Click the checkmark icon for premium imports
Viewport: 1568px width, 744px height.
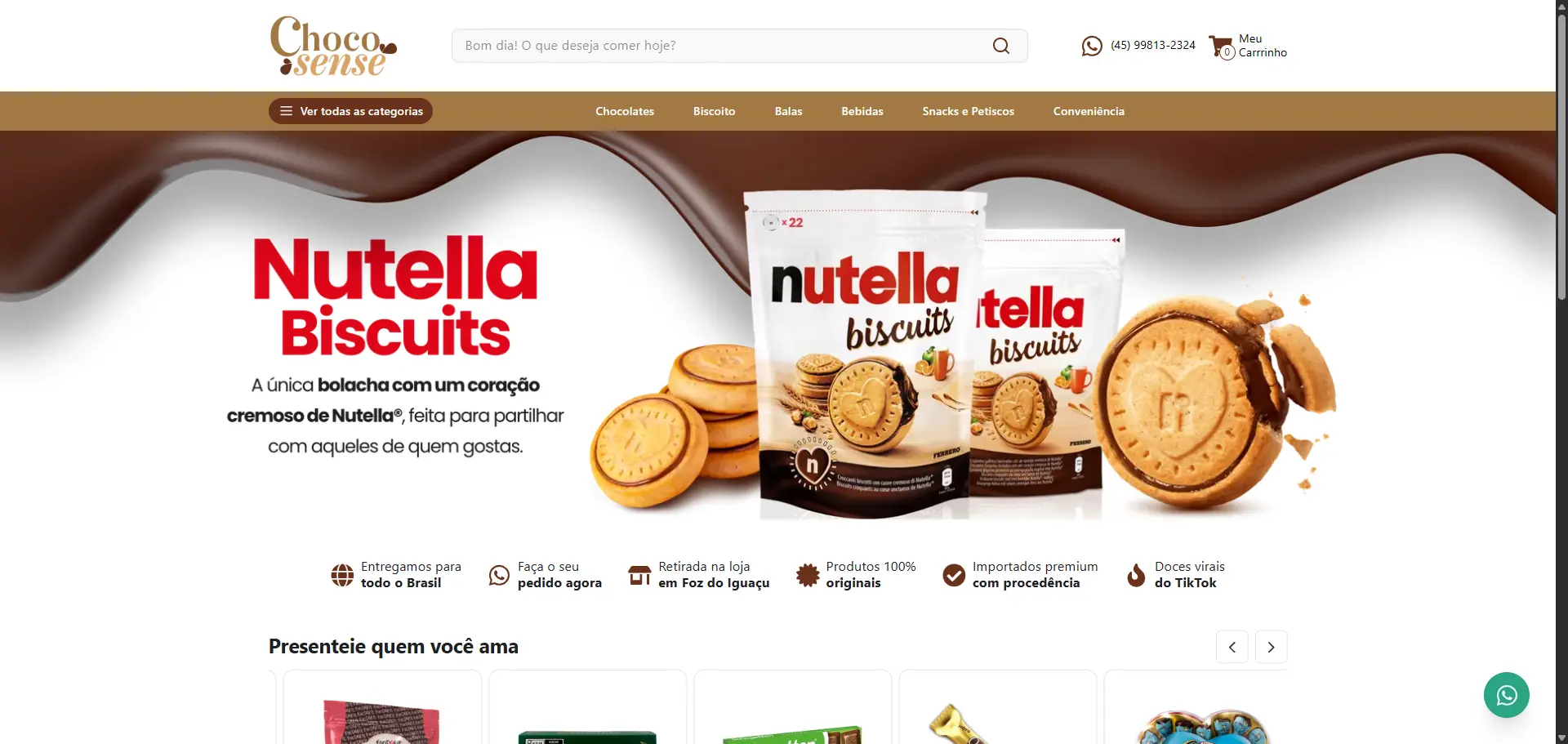[953, 575]
